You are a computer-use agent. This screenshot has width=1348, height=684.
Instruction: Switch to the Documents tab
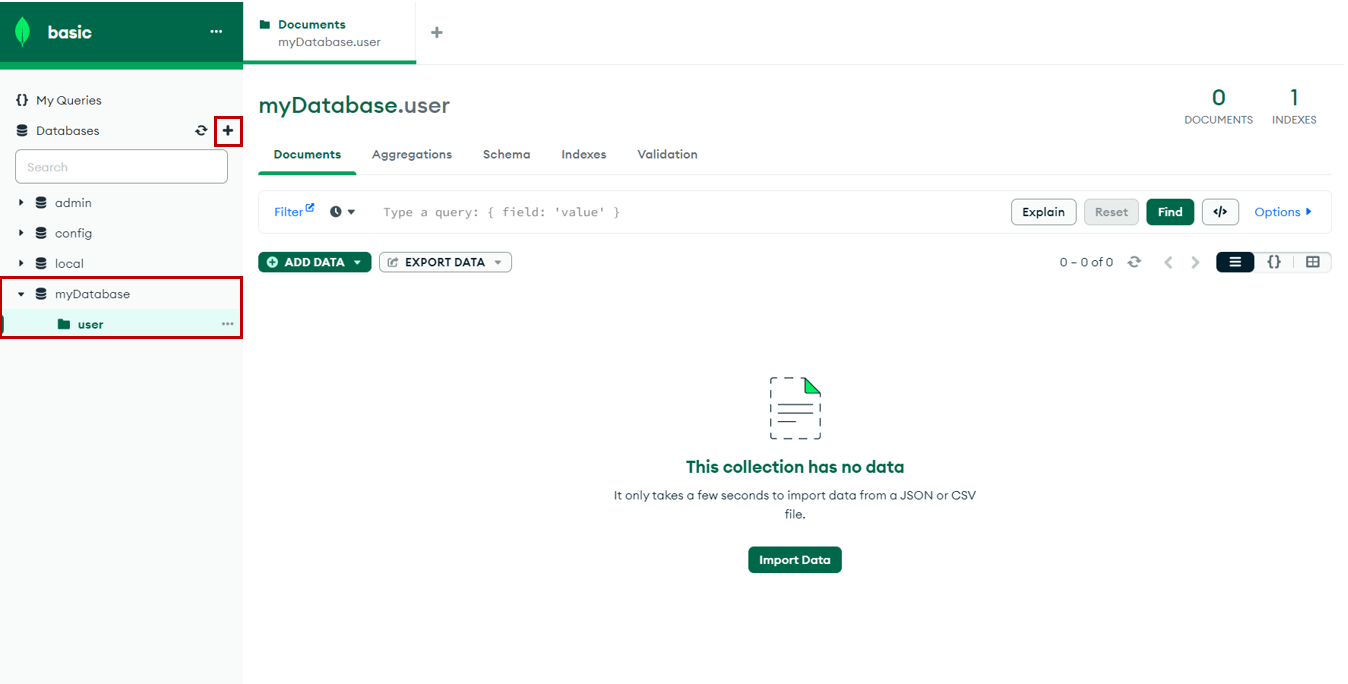coord(307,154)
